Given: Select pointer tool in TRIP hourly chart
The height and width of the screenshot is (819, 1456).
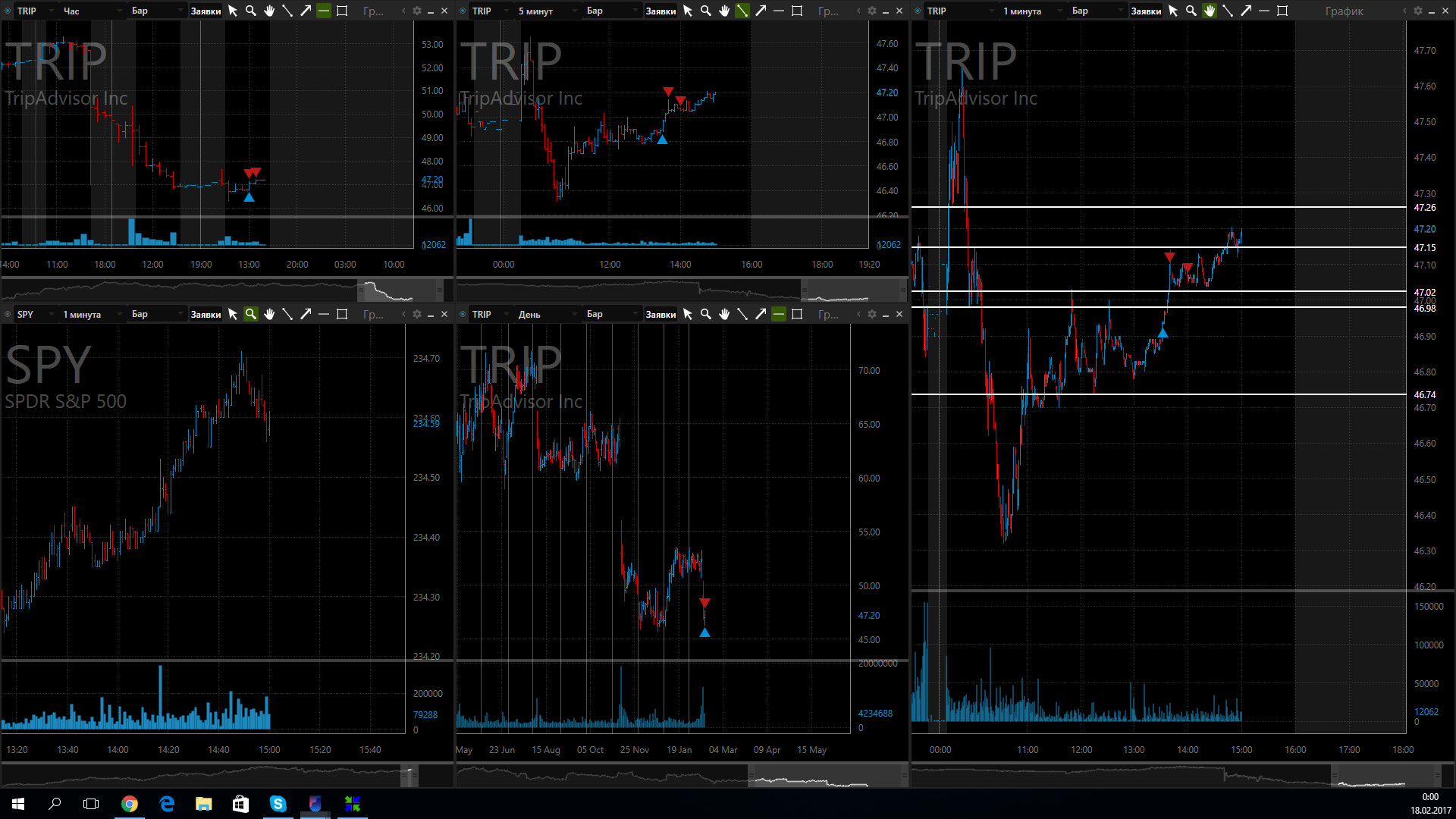Looking at the screenshot, I should click(233, 11).
